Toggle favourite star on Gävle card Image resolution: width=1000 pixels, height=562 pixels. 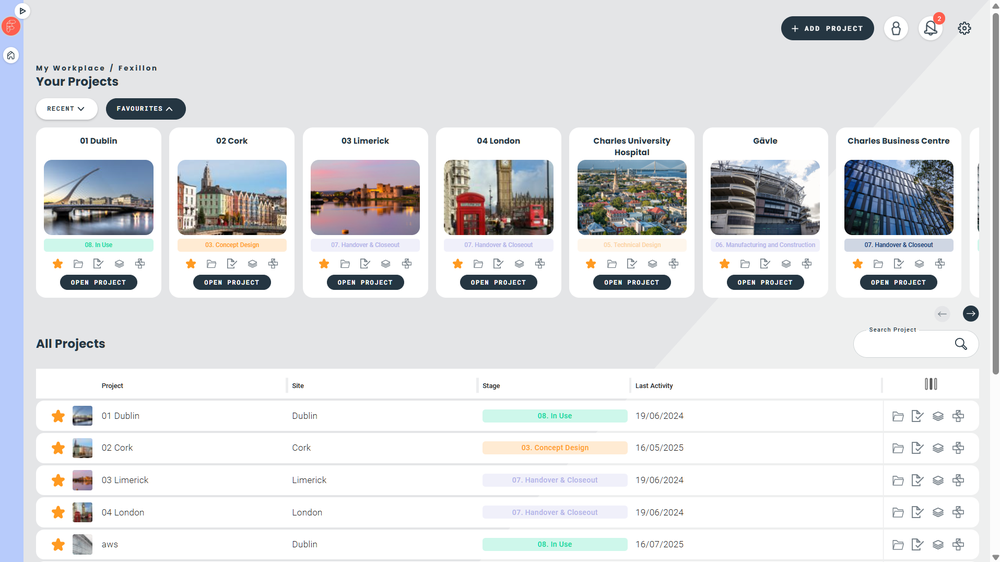click(x=724, y=263)
